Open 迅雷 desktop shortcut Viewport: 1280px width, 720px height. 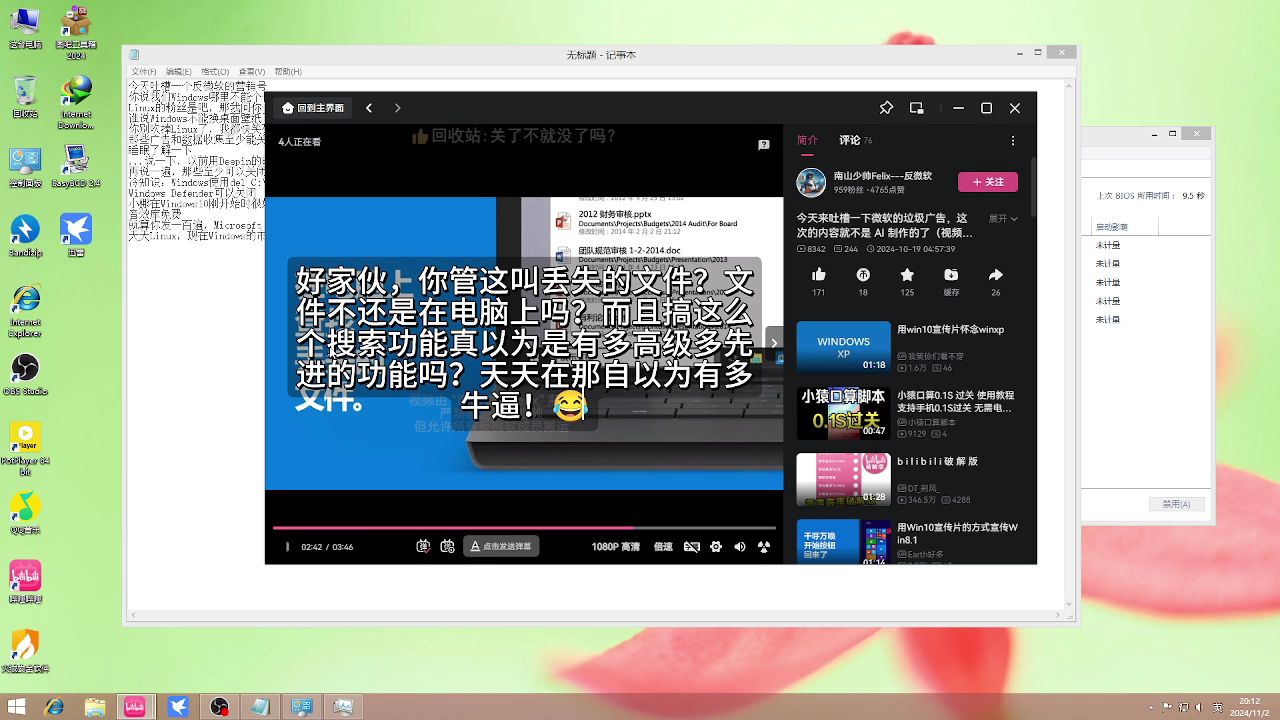[76, 236]
